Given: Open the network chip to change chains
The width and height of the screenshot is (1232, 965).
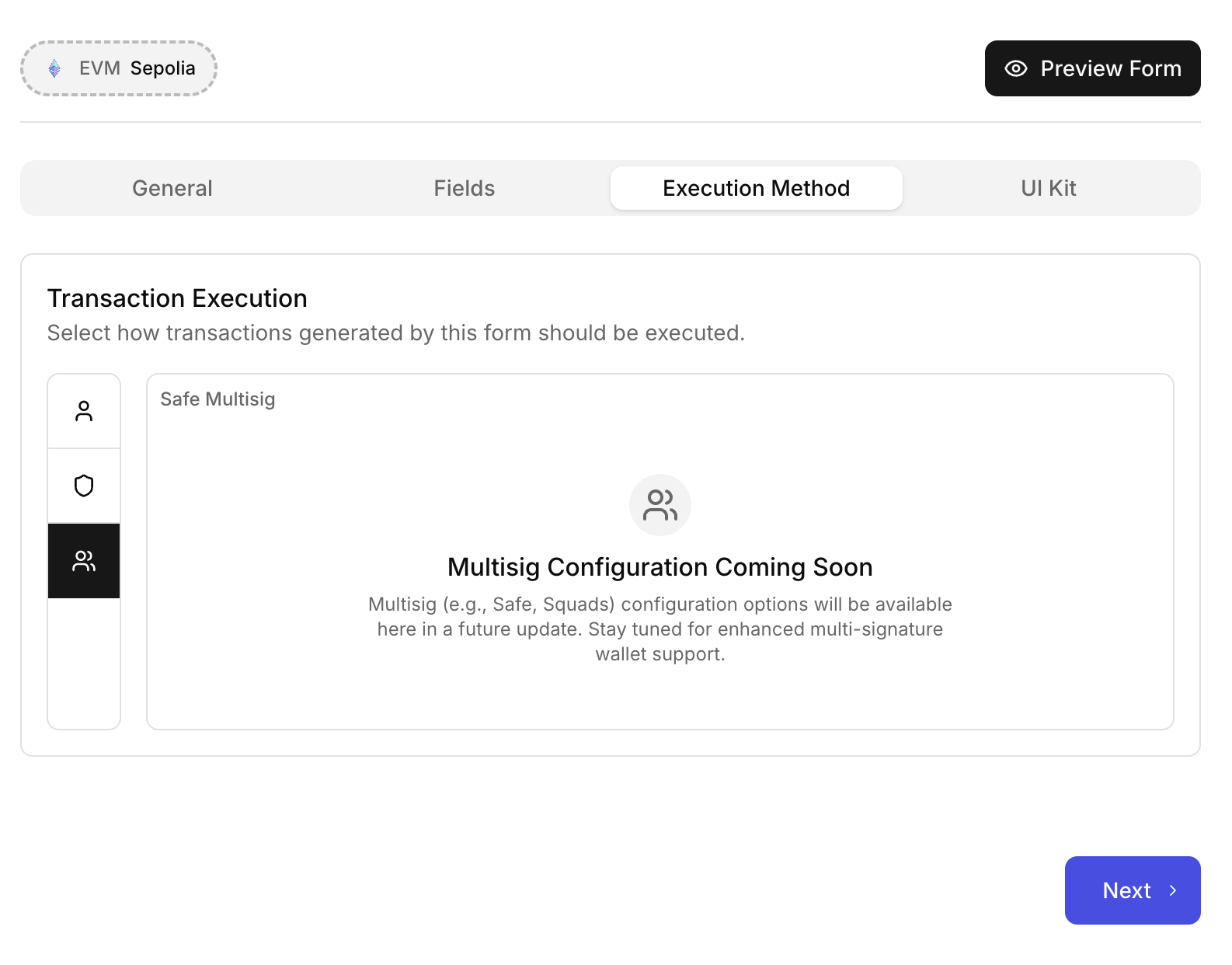Looking at the screenshot, I should tap(118, 68).
